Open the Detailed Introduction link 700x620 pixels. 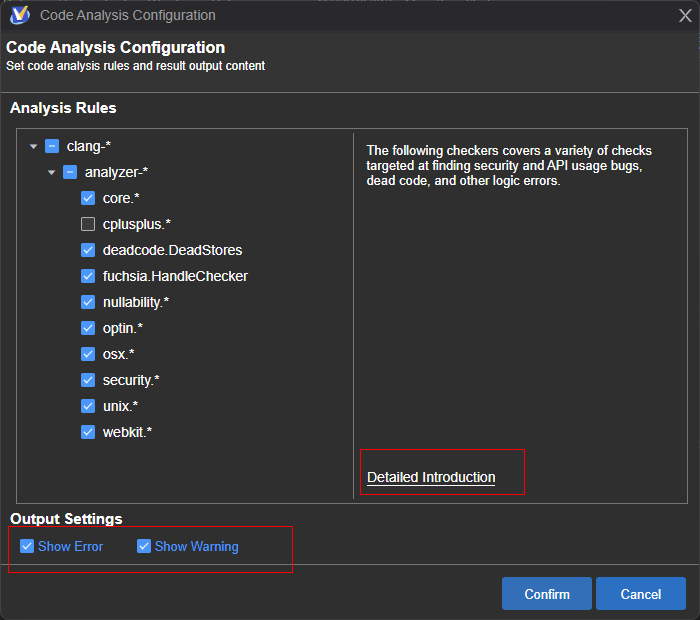coord(431,477)
